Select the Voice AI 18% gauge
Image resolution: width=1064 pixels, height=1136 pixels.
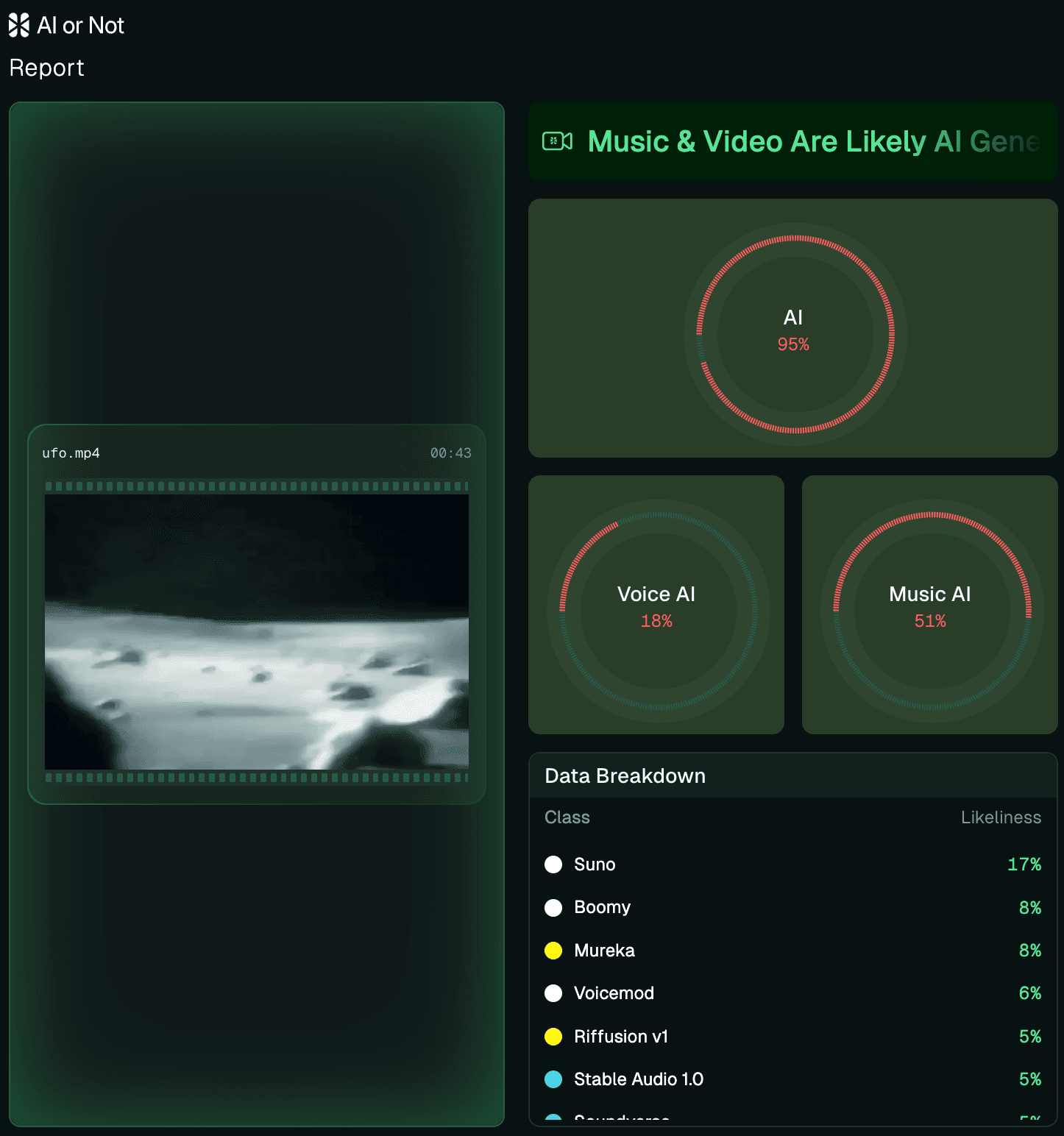(x=656, y=607)
